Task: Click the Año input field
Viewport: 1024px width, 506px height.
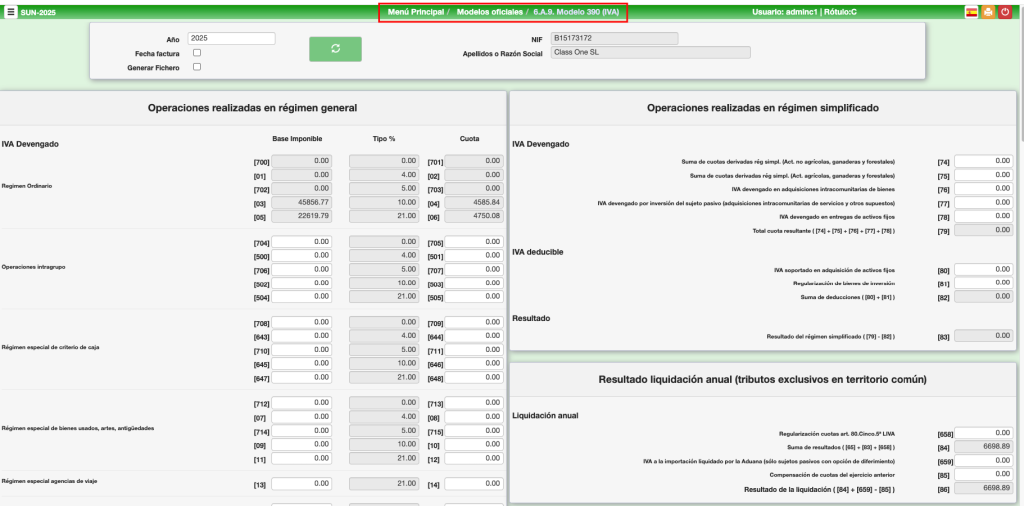Action: coord(231,39)
